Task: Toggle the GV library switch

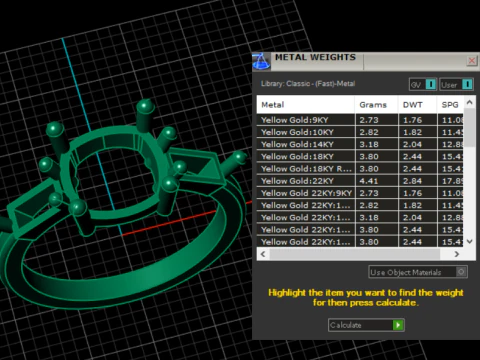Action: pyautogui.click(x=423, y=84)
